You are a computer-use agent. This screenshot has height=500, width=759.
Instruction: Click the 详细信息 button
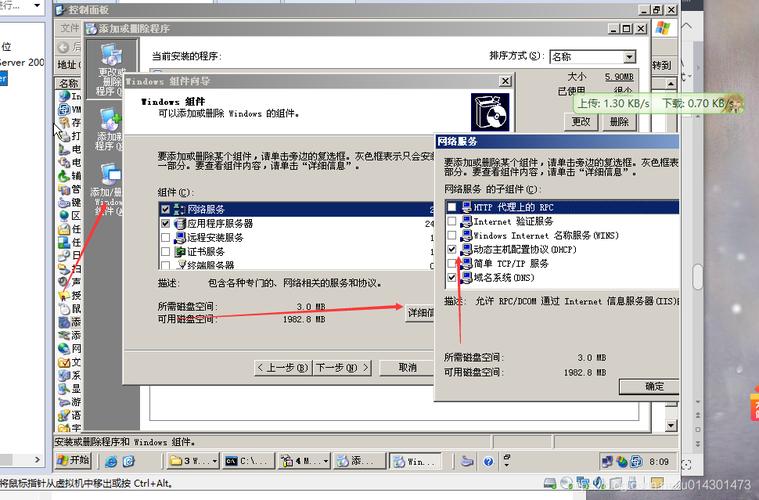click(x=419, y=313)
